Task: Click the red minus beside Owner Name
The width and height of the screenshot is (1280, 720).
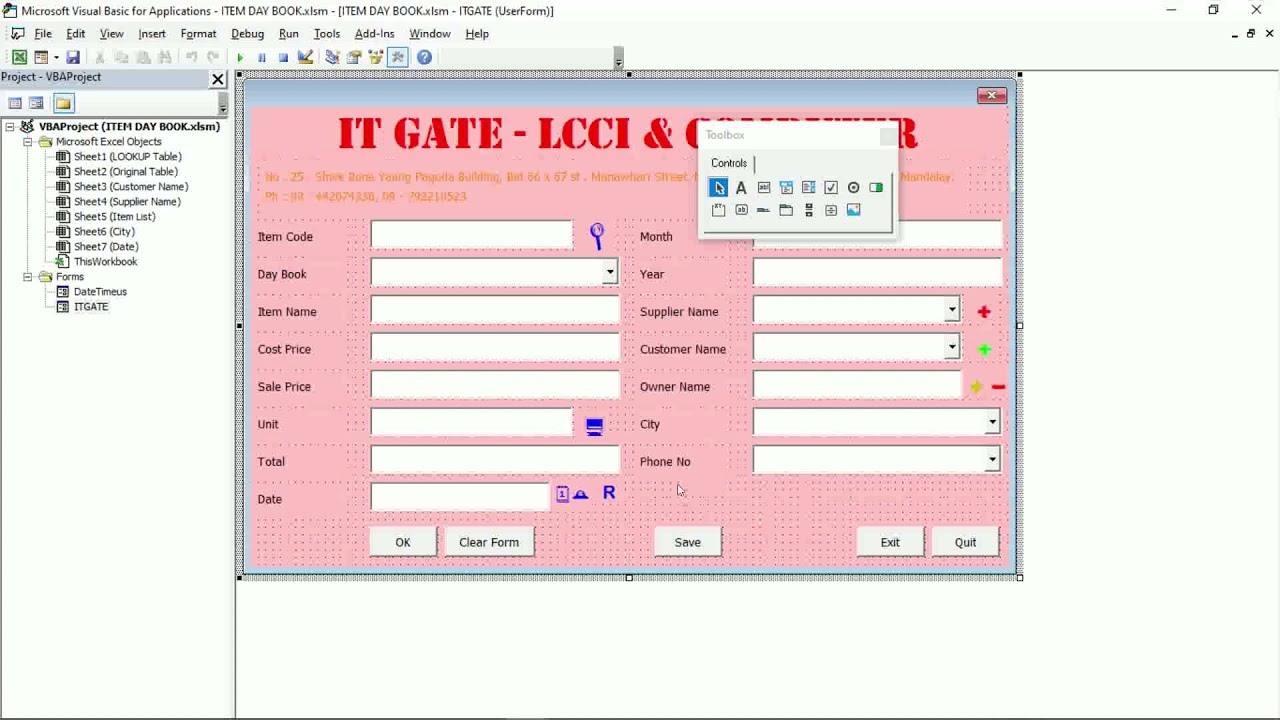Action: 998,386
